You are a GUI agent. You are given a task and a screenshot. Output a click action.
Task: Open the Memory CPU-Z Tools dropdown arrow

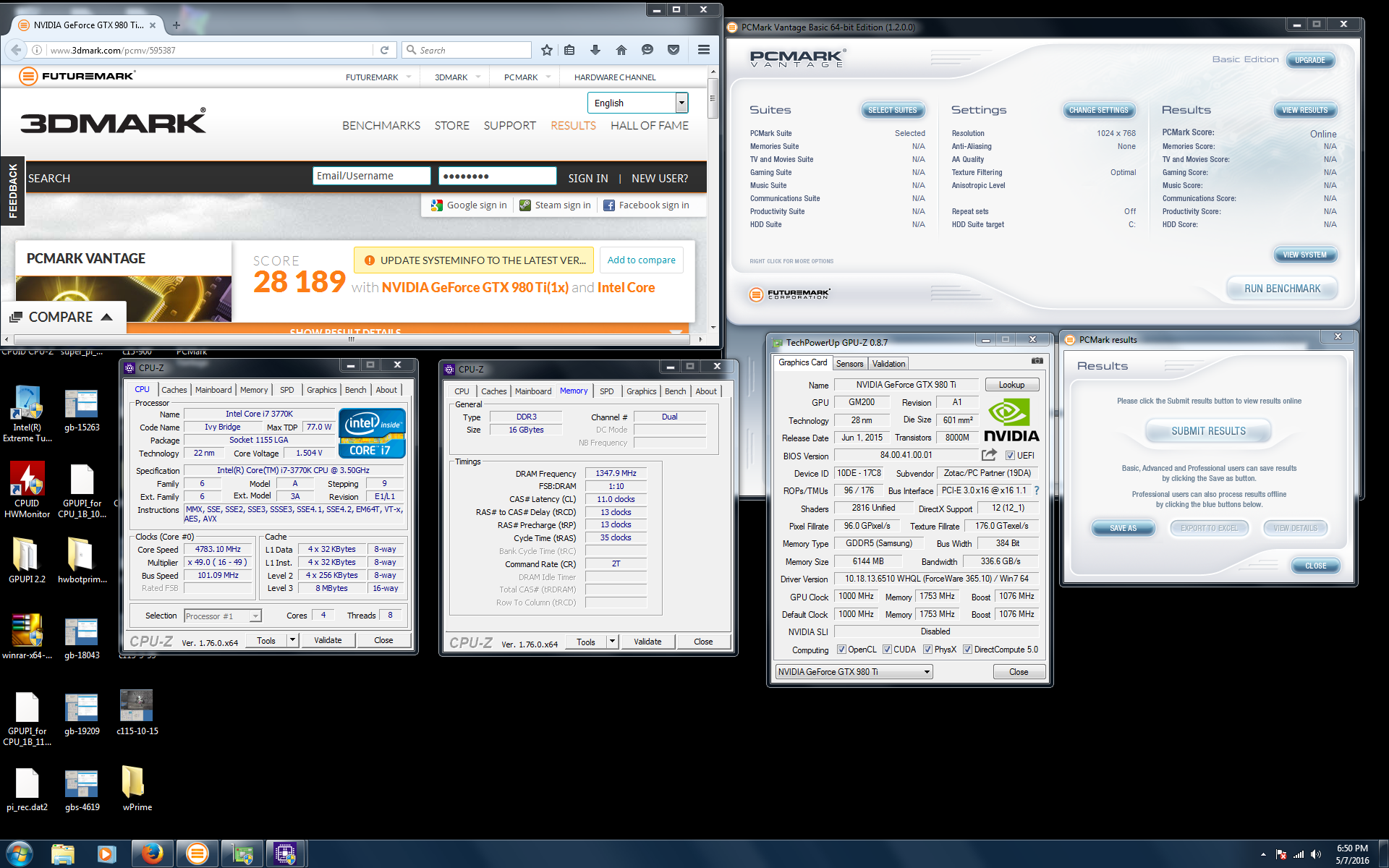click(612, 642)
